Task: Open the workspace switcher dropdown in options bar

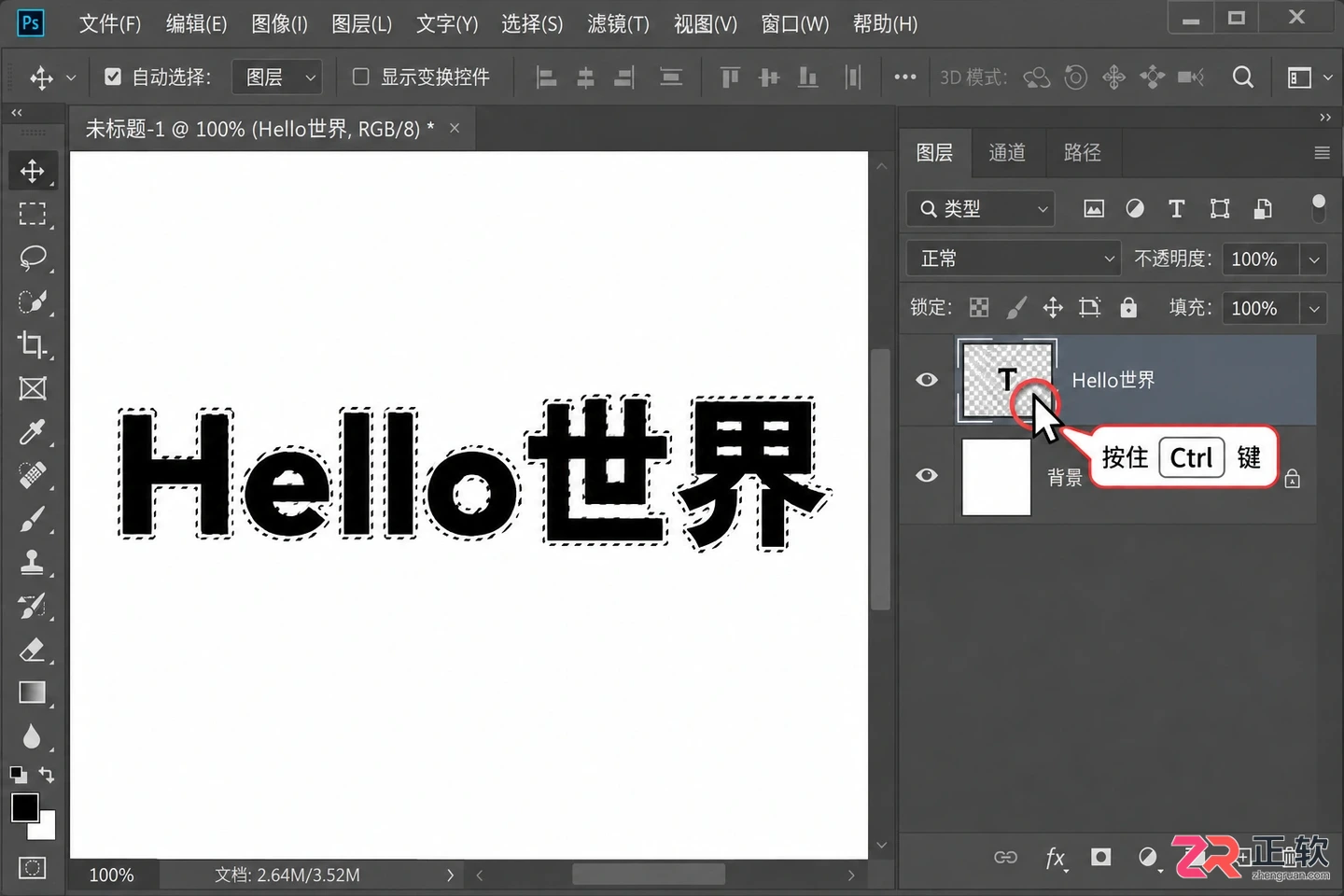Action: pos(1309,77)
